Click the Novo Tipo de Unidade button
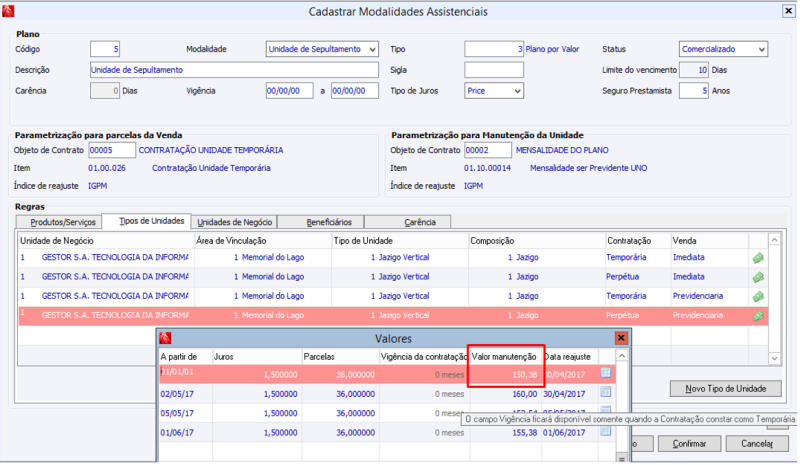Image resolution: width=800 pixels, height=465 pixels. (725, 388)
